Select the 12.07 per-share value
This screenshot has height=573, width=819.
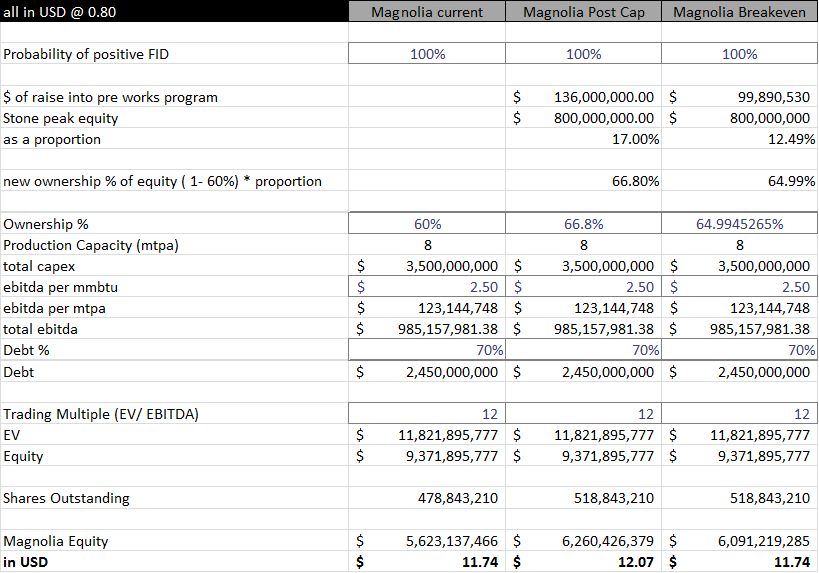(x=583, y=562)
